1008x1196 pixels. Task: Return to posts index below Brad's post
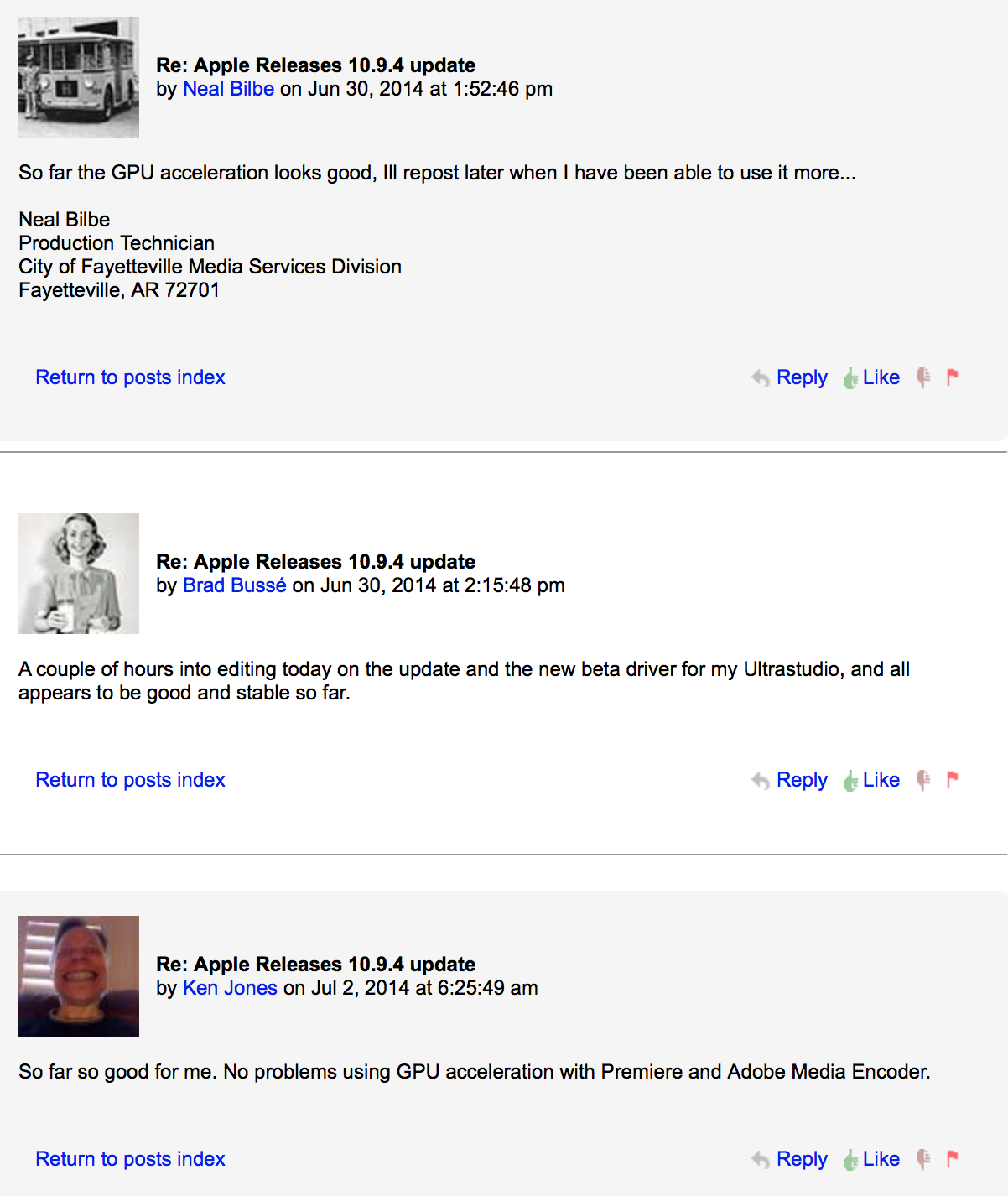(x=130, y=780)
